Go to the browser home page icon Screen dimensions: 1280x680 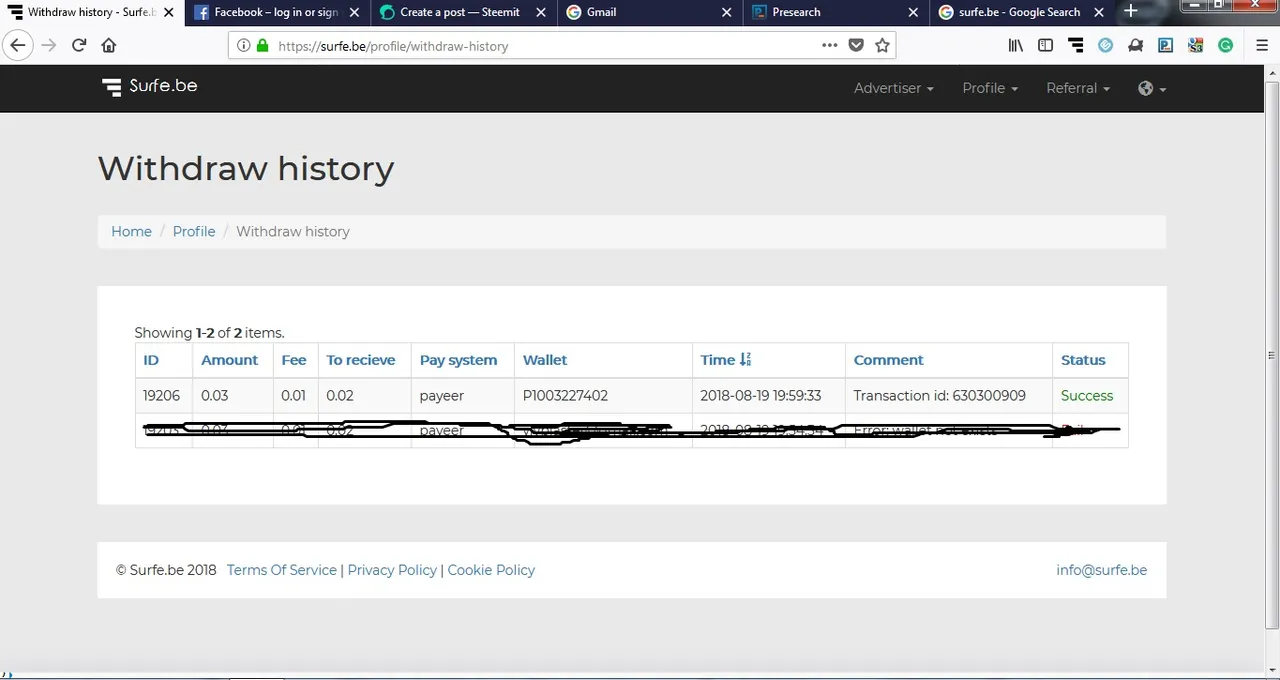109,45
